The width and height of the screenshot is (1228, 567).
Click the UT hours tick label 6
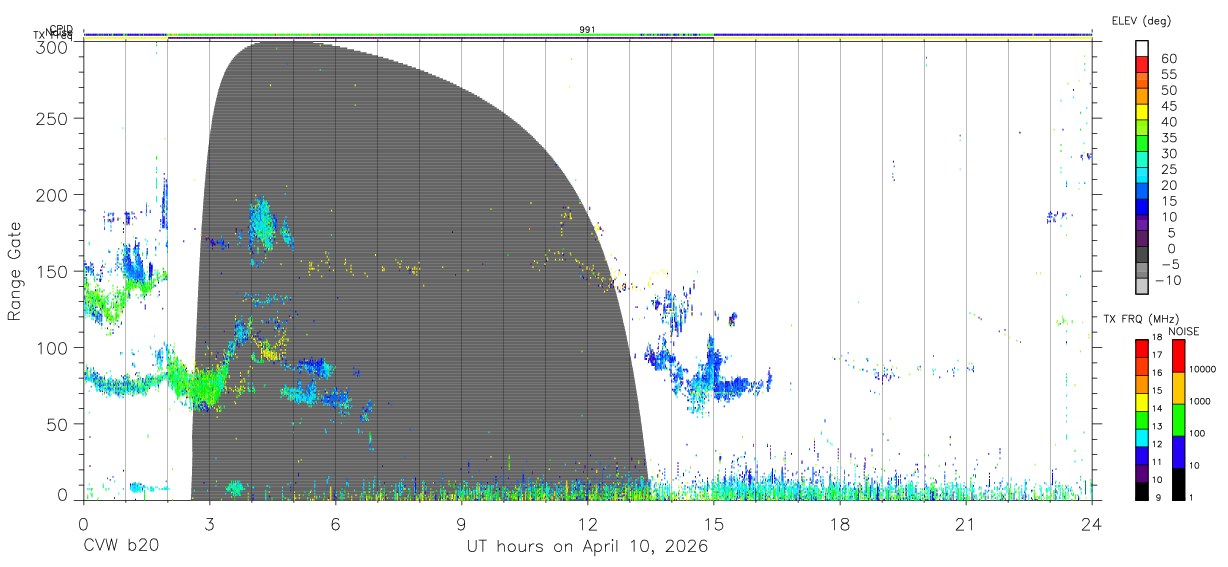point(335,524)
